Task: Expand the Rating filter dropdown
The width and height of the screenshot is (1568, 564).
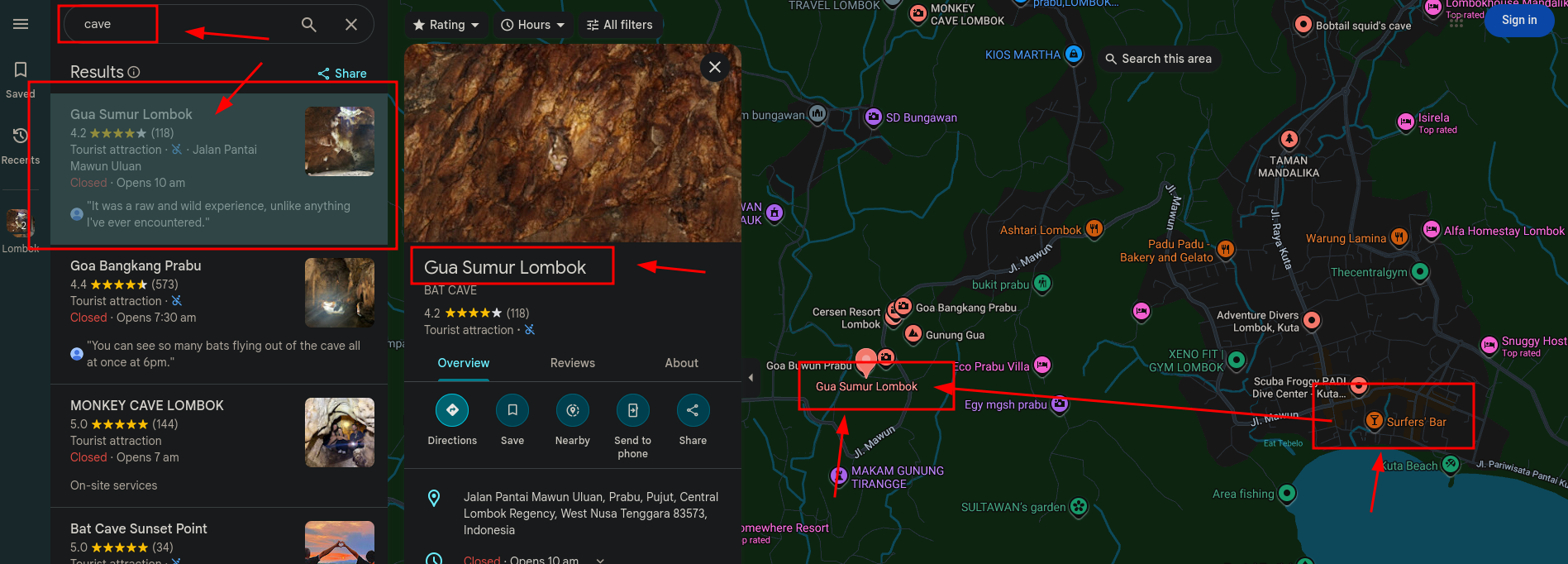Action: (446, 25)
